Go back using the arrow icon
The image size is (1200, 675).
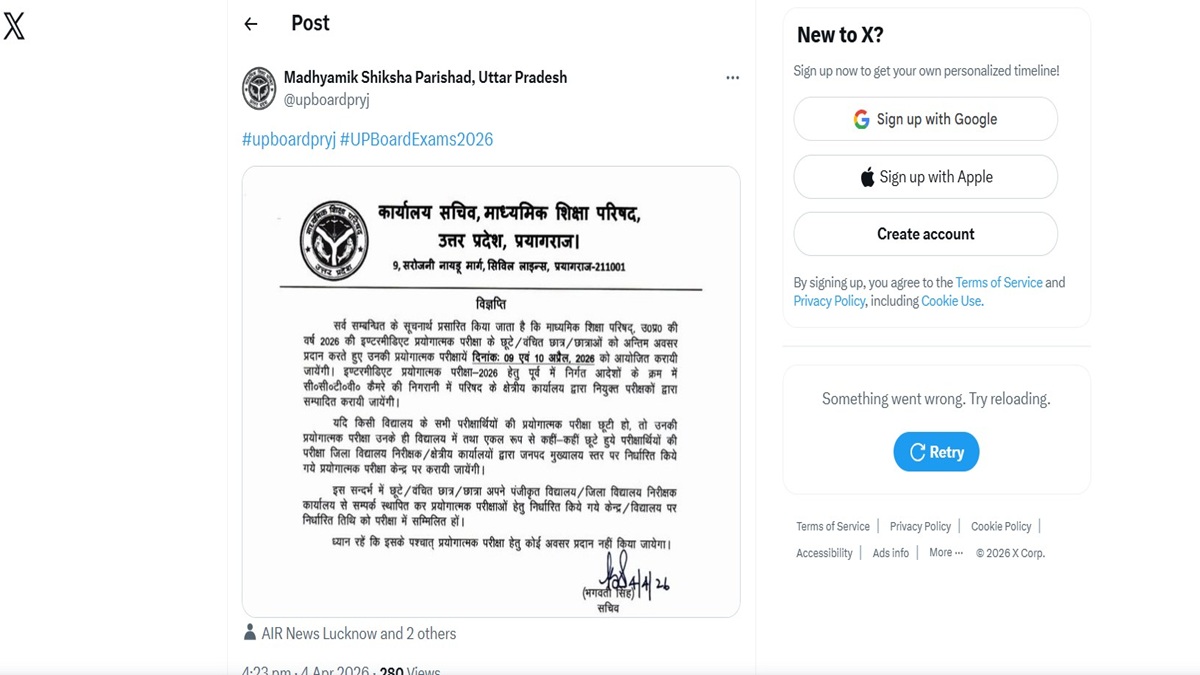[251, 24]
